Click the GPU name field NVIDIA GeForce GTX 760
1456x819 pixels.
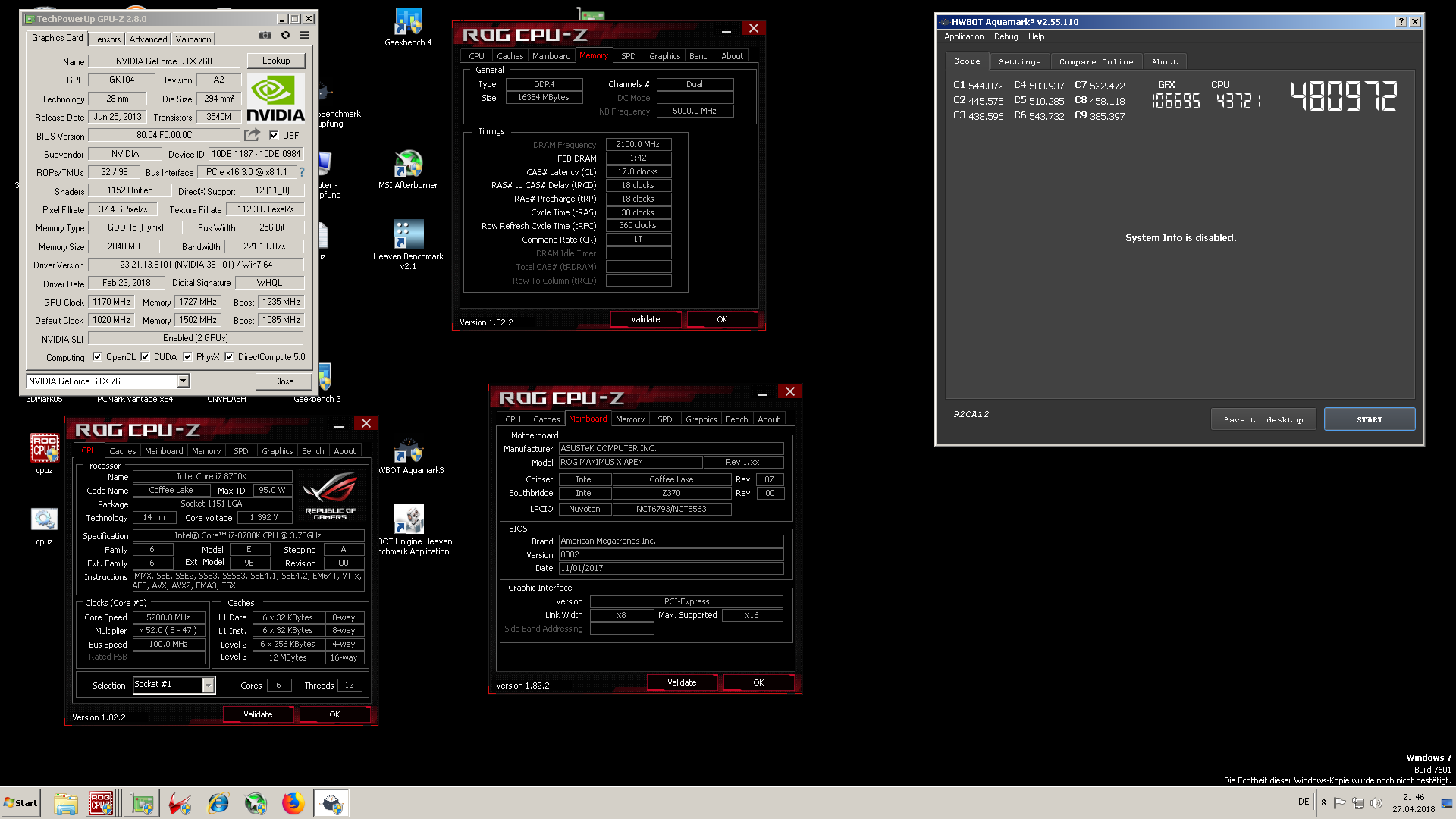pyautogui.click(x=164, y=61)
